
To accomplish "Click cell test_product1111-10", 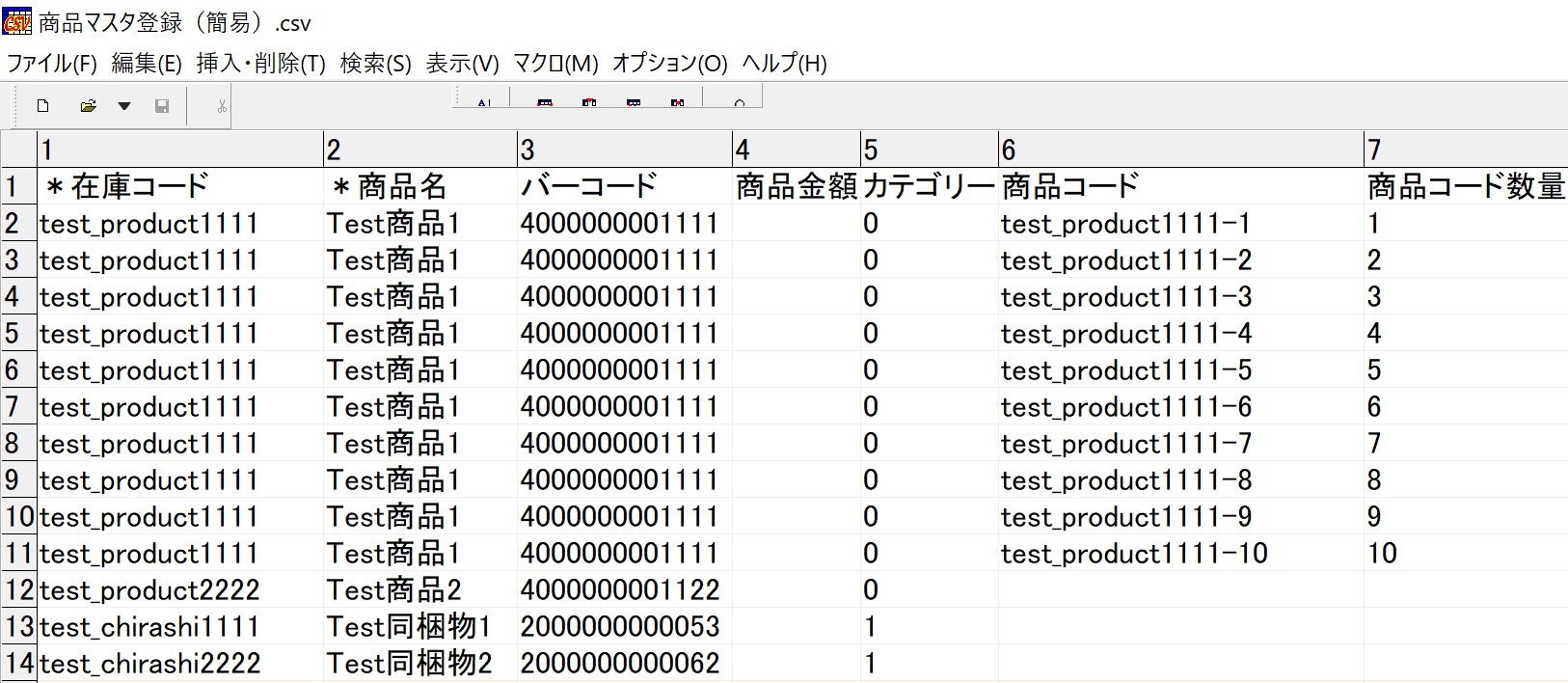I will coord(1181,553).
